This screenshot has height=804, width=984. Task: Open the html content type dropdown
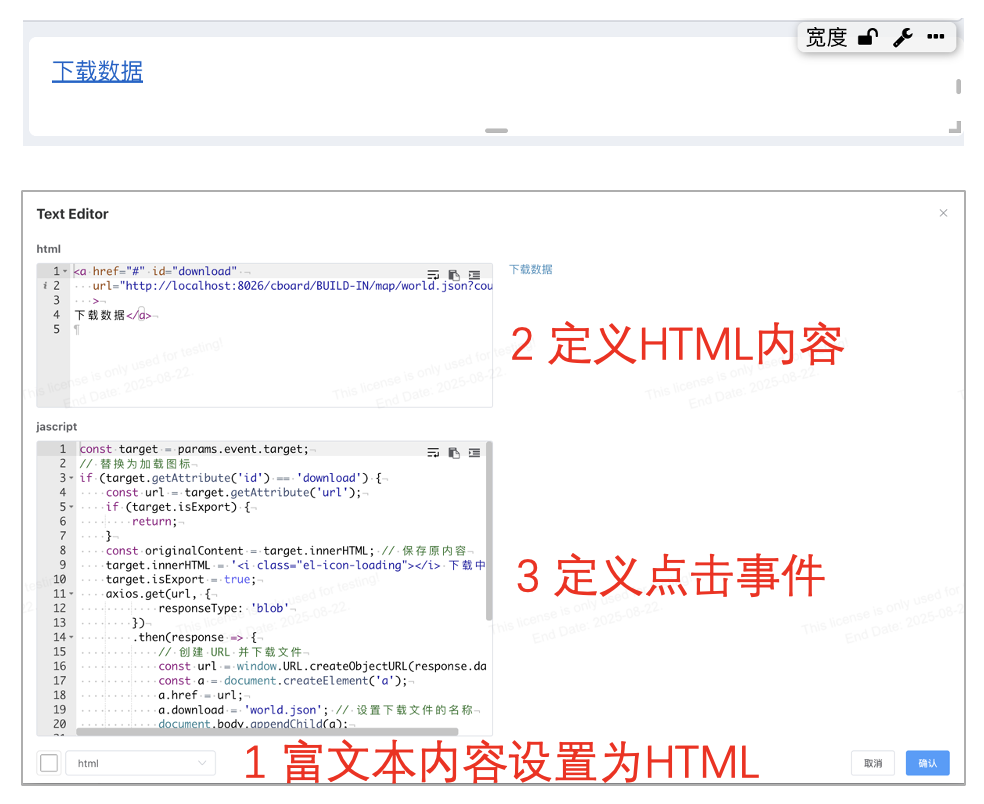point(140,763)
